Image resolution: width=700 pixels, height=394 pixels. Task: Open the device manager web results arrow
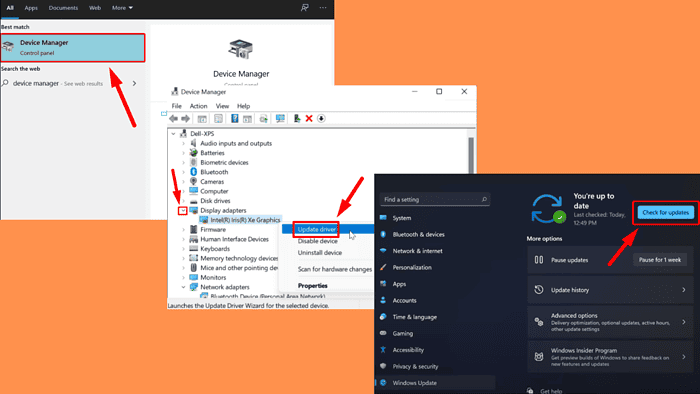[x=134, y=83]
